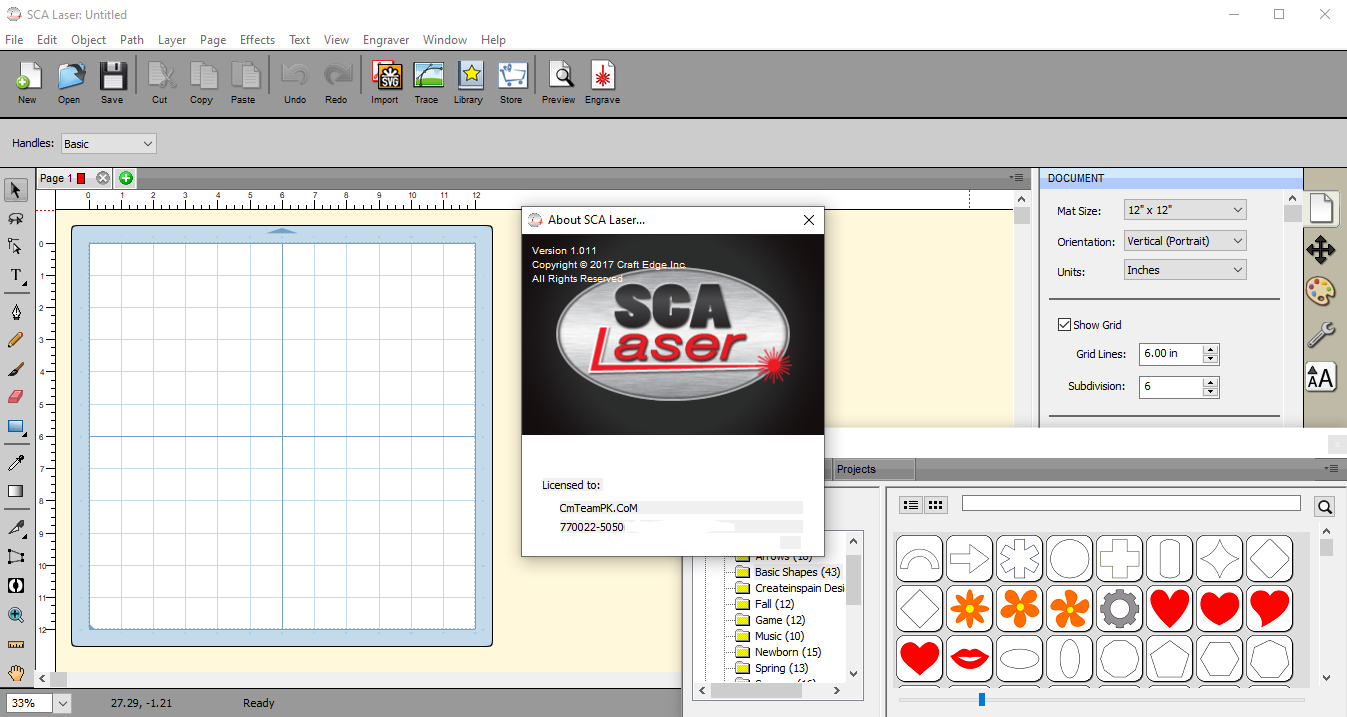Open the Trace tool
The height and width of the screenshot is (717, 1347).
427,84
